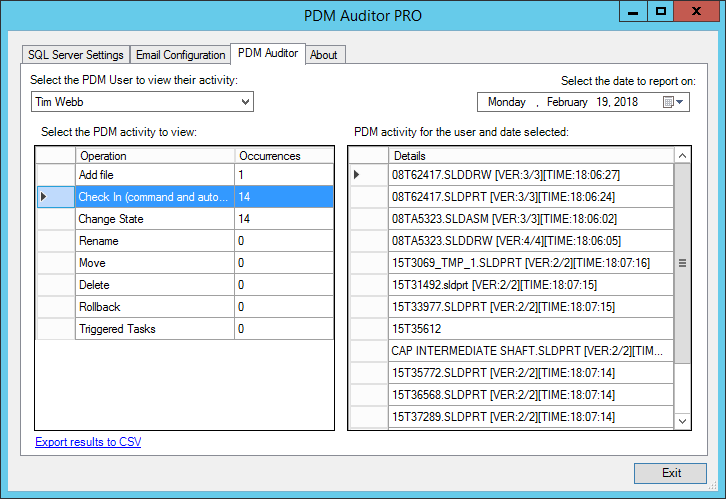This screenshot has height=499, width=726.
Task: Select the 15T3069_TMP_1.SLDPRT details row
Action: point(511,263)
